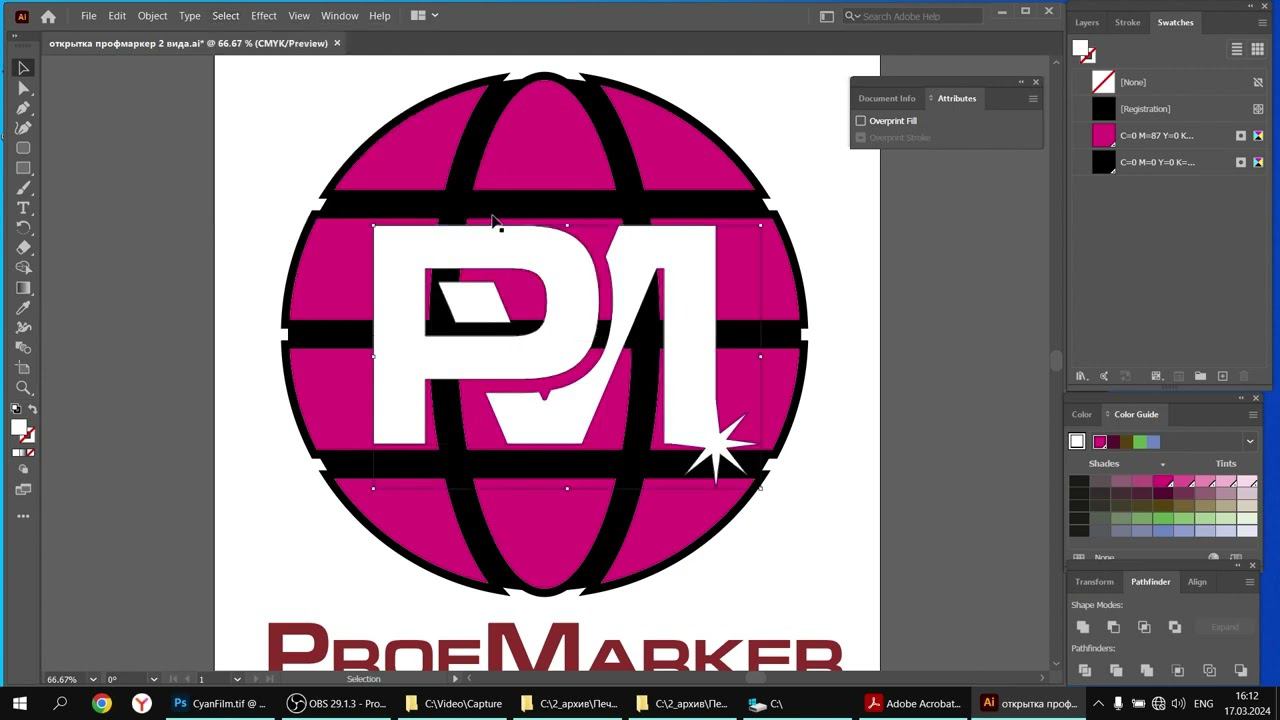Open Edit Toolbar three dots
Image resolution: width=1280 pixels, height=720 pixels.
23,516
